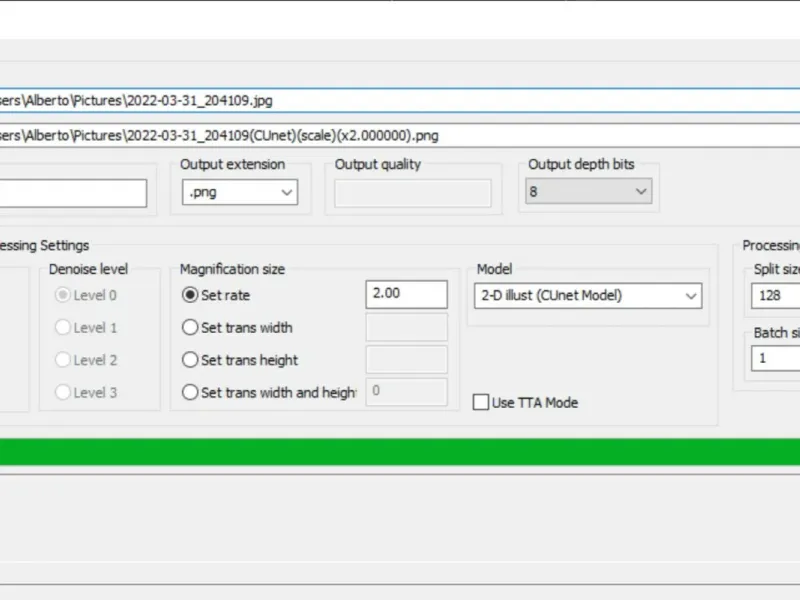Open the Output extension .png dropdown
The image size is (800, 600).
point(240,192)
